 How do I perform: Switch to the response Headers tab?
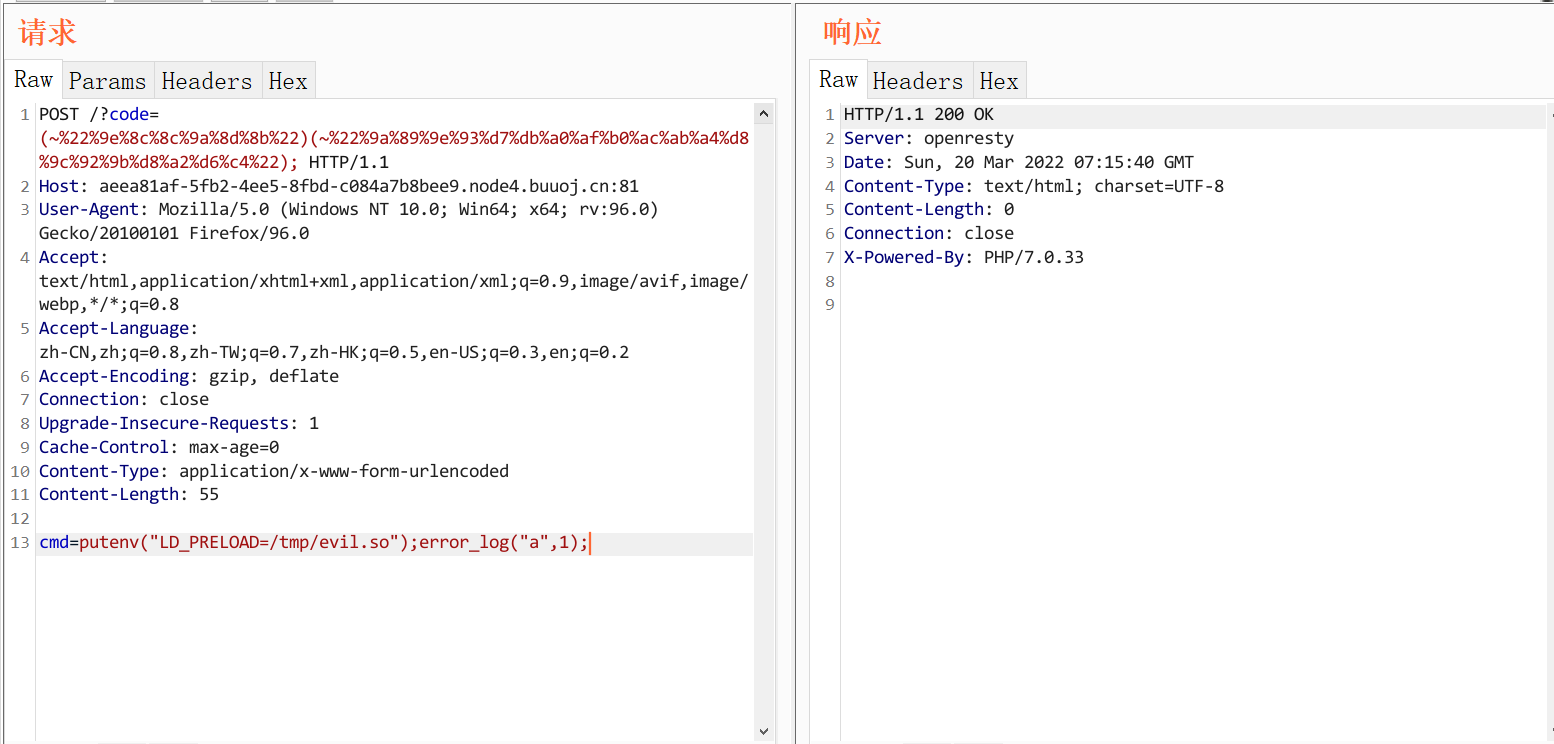tap(918, 81)
